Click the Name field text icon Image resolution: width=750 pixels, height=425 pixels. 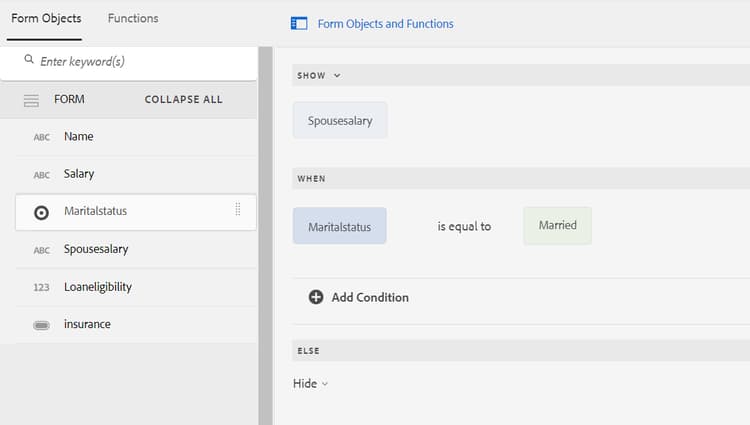click(42, 137)
